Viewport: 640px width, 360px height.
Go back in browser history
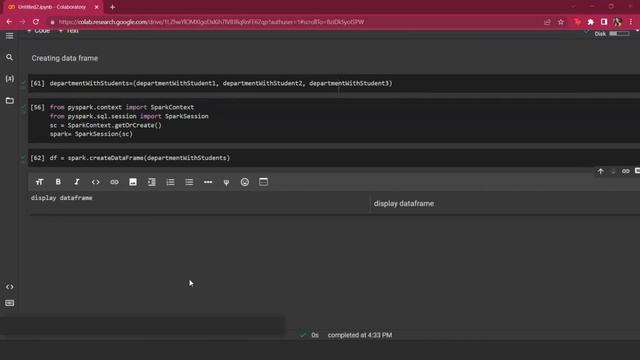coord(9,22)
